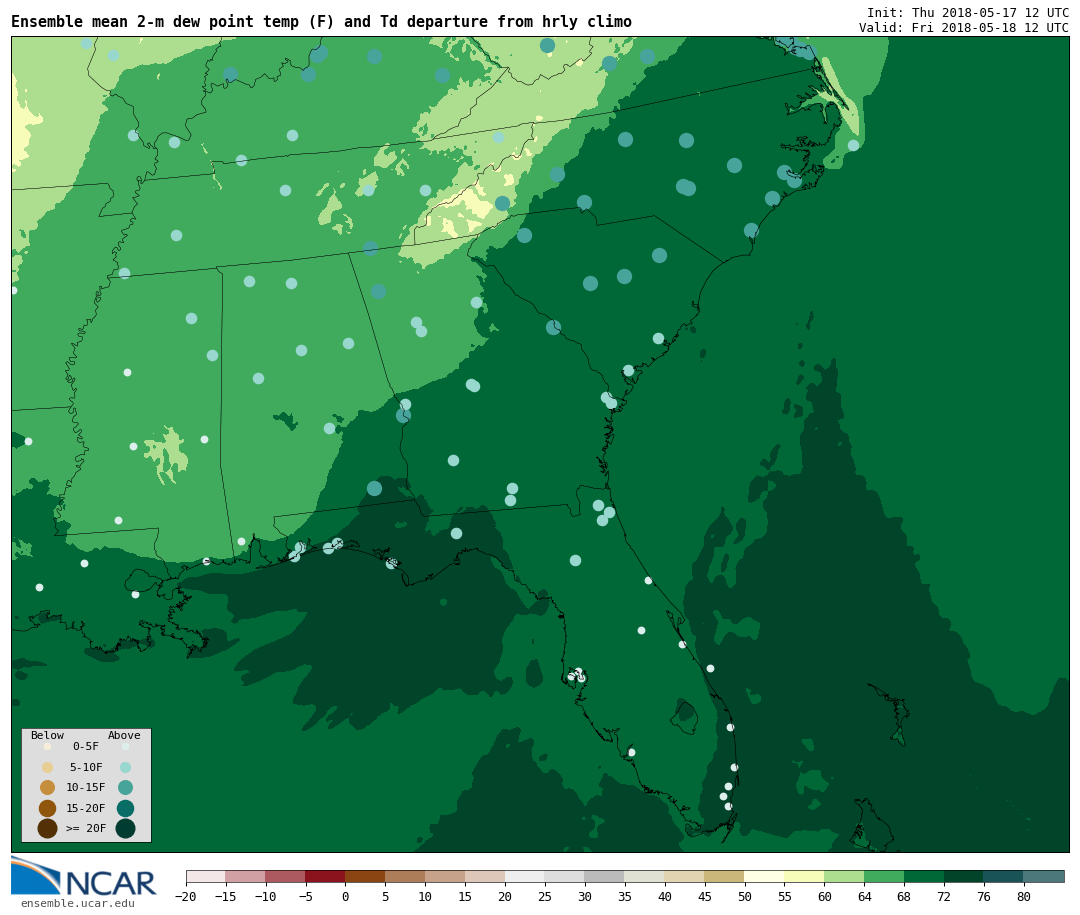
Task: Click the '15-20F' legend label
Action: [x=86, y=808]
